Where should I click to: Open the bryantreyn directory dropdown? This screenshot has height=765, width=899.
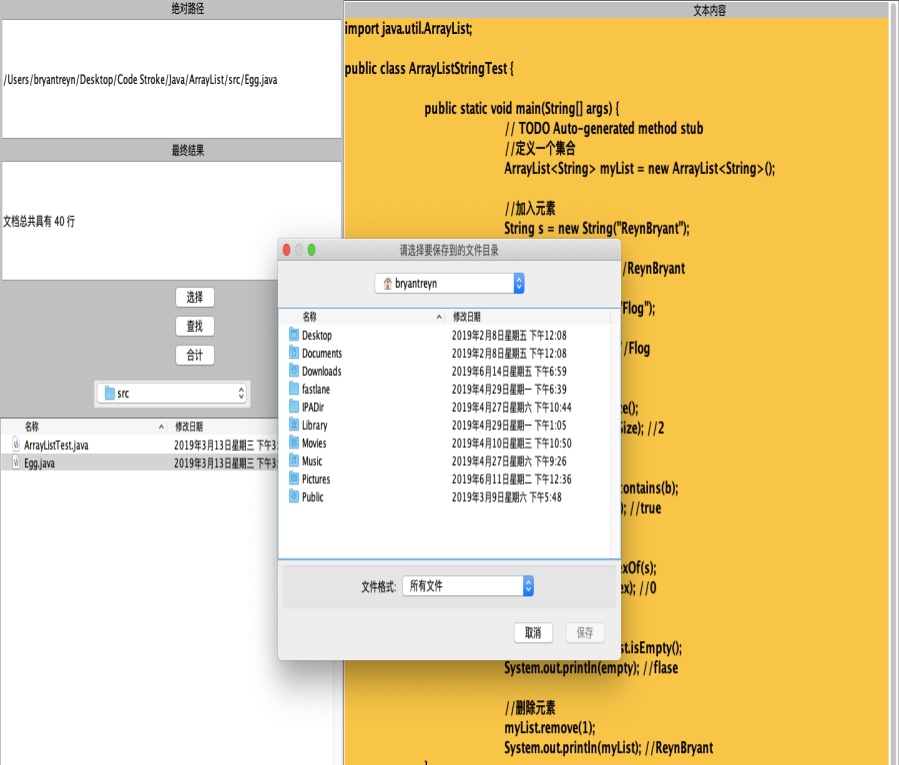coord(449,284)
